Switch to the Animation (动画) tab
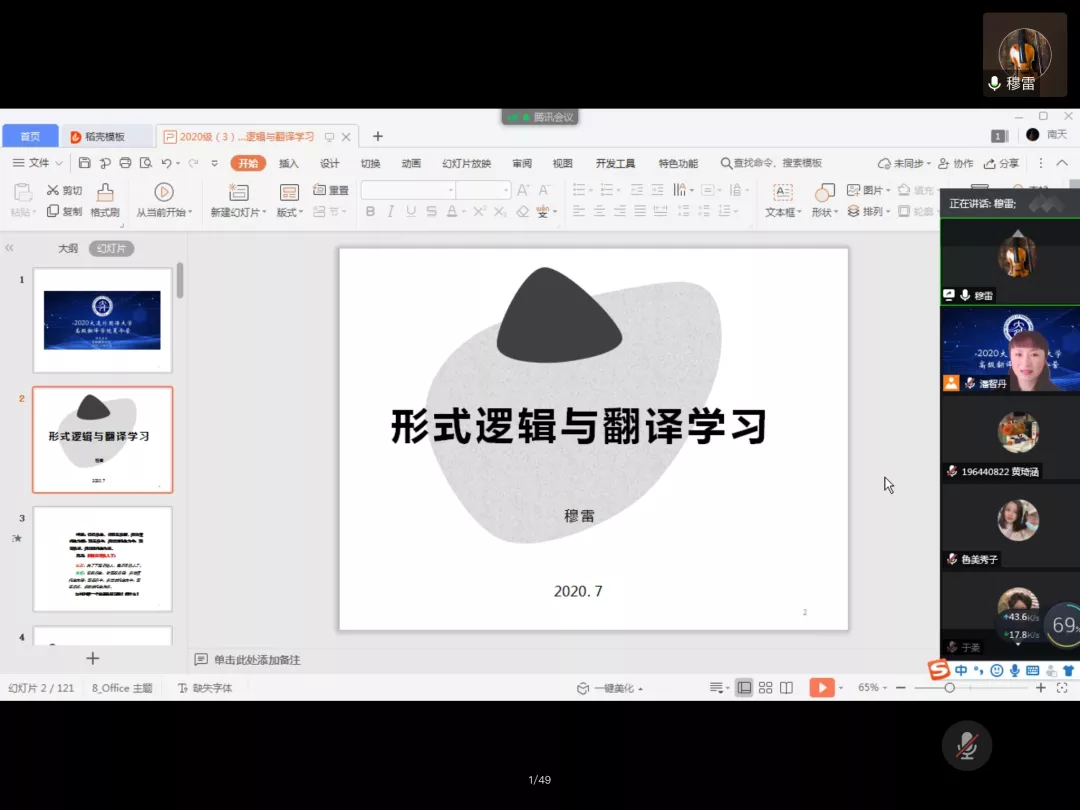1080x810 pixels. [411, 163]
